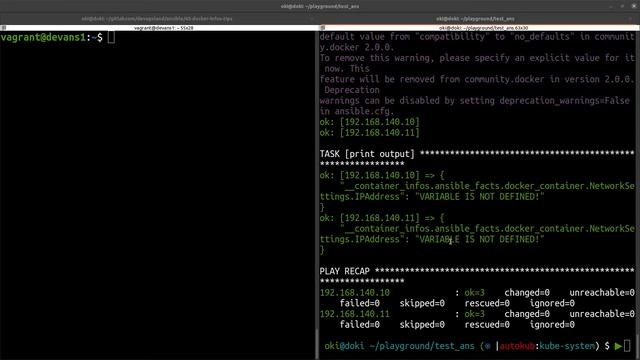Click the '~/playground/test_ans' path in the prompt
The image size is (640, 360).
pos(422,346)
